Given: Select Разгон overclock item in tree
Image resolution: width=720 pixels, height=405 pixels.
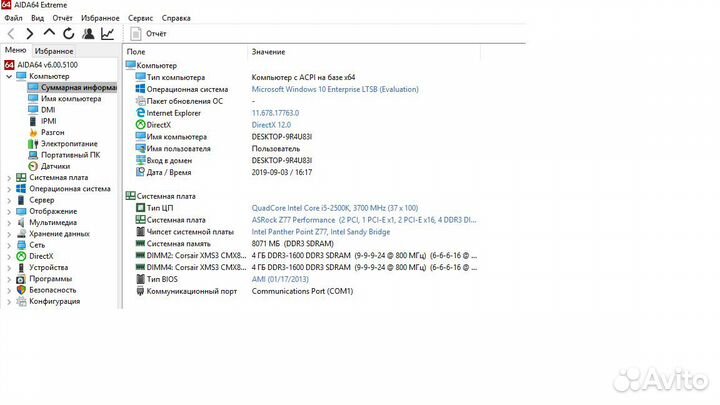Looking at the screenshot, I should (52, 131).
